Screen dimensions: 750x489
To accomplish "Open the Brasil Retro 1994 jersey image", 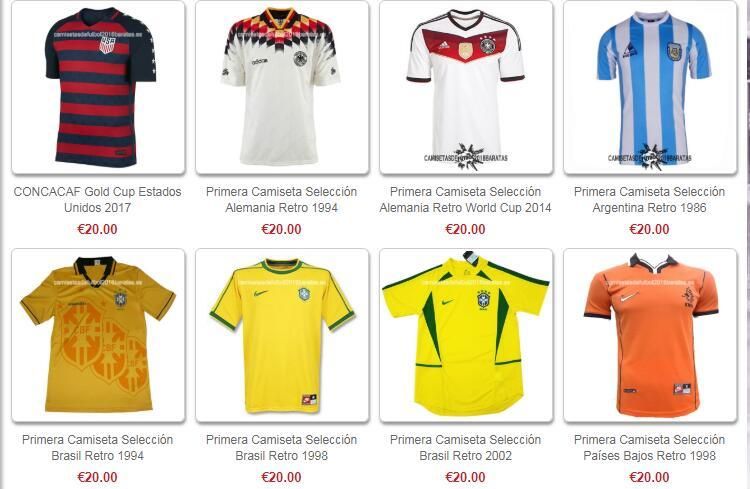I will pyautogui.click(x=98, y=335).
